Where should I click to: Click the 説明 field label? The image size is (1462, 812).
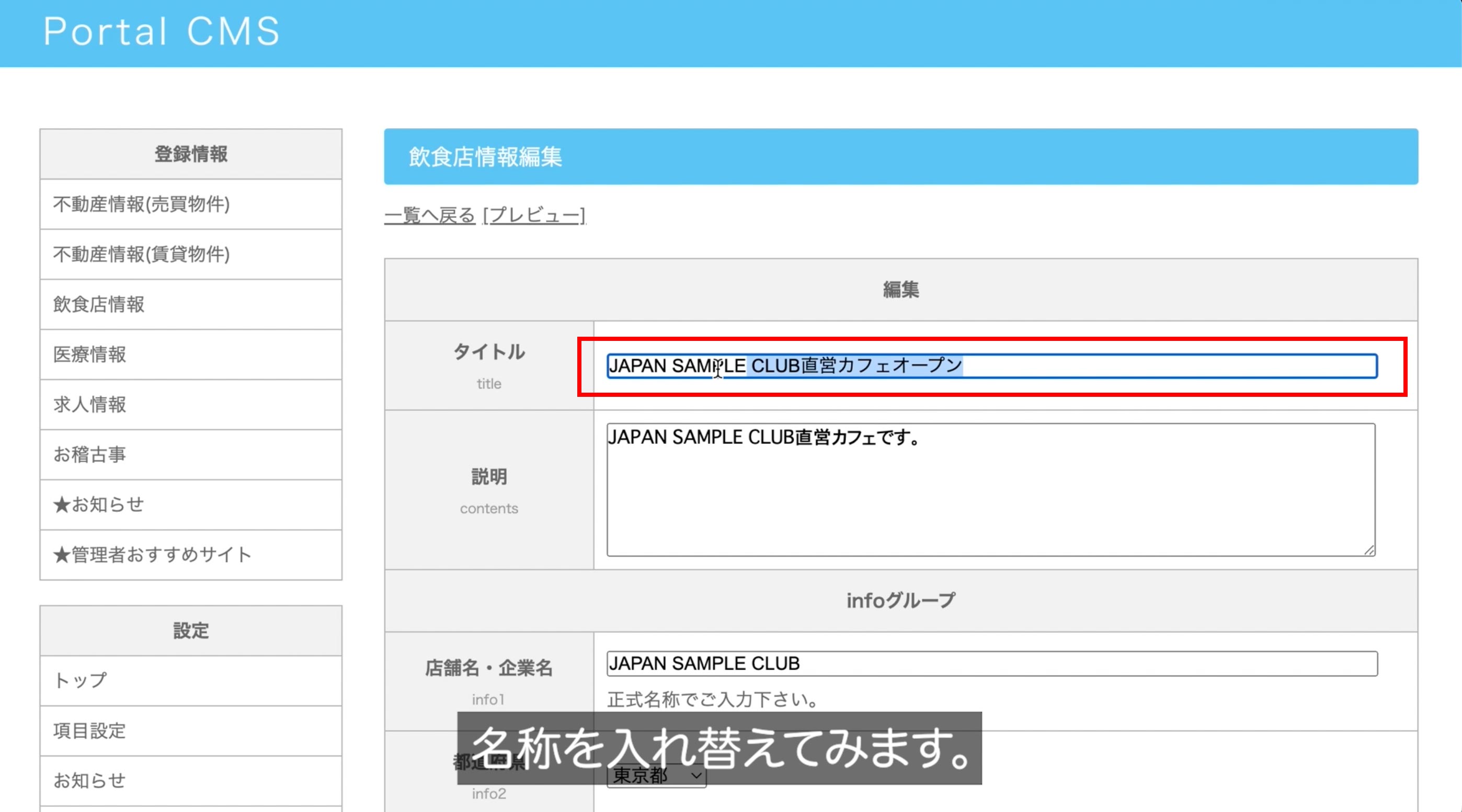click(x=489, y=477)
